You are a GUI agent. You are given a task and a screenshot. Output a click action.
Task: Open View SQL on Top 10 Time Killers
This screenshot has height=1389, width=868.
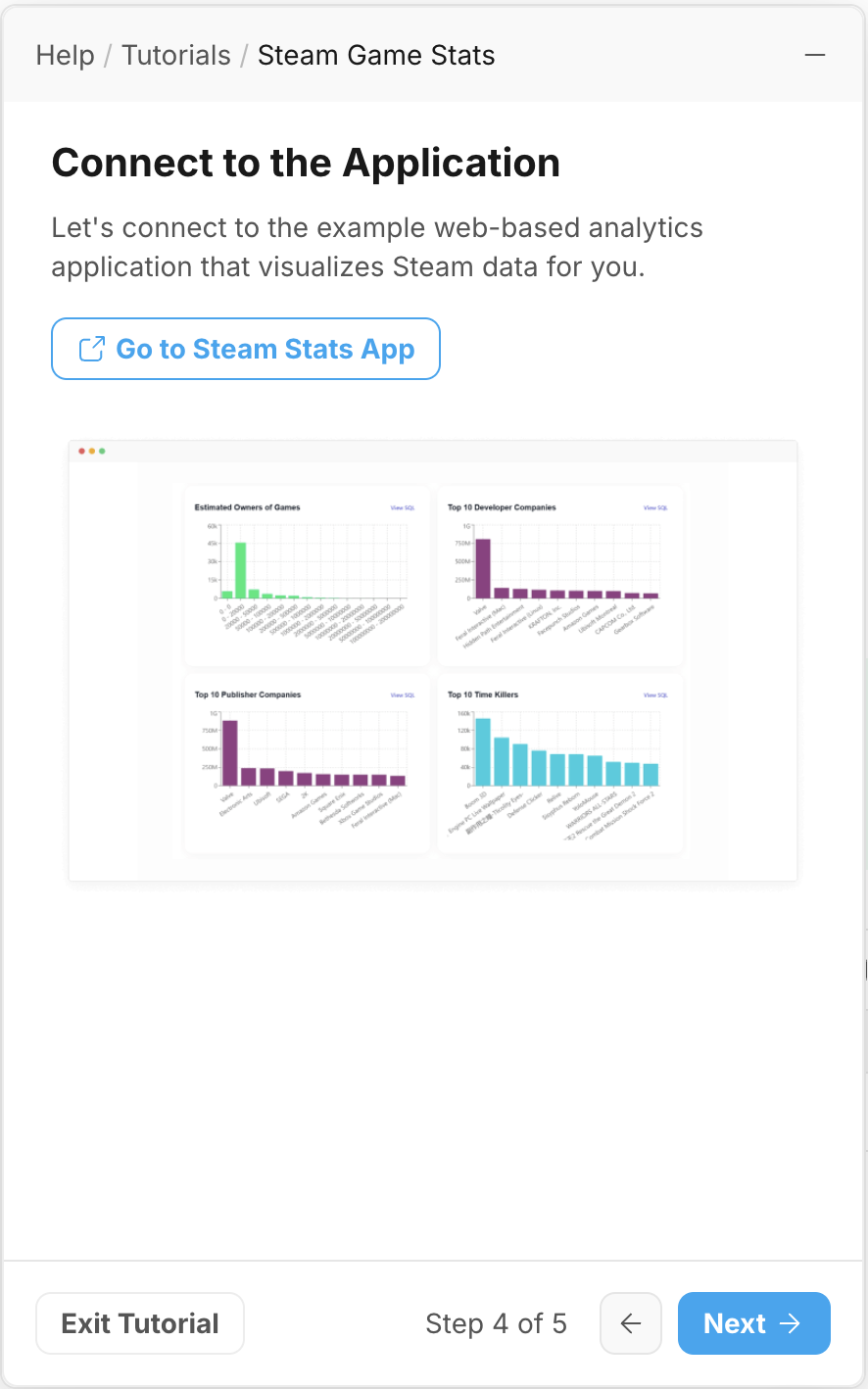[655, 694]
